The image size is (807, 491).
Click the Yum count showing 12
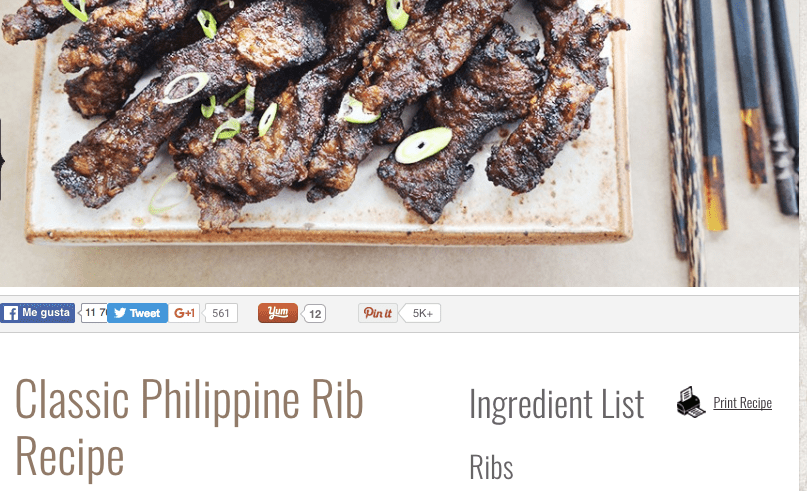click(314, 313)
